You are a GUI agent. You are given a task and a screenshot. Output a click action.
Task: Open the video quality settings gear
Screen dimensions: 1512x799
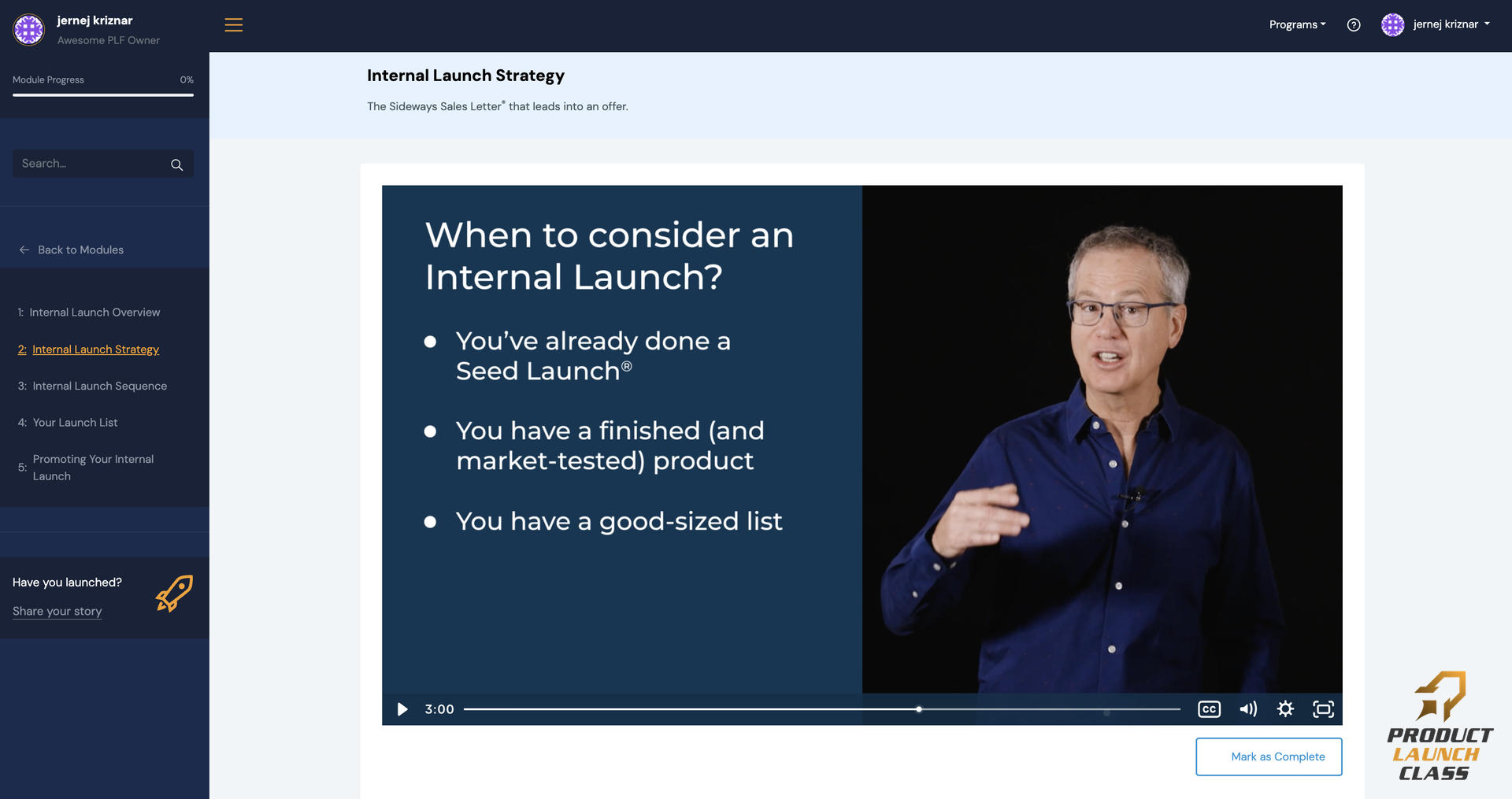pos(1285,708)
